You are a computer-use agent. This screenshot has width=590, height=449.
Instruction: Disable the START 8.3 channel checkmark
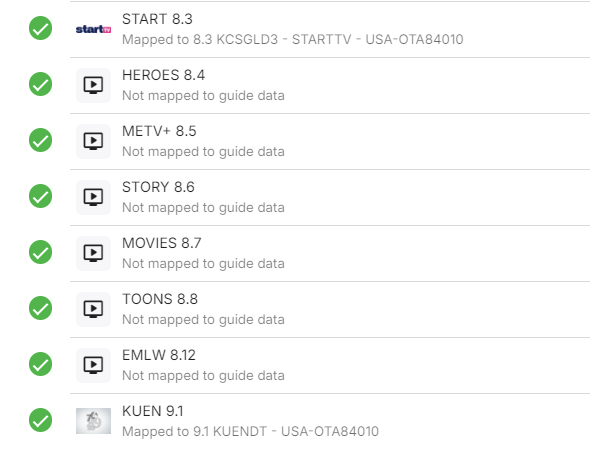pyautogui.click(x=41, y=28)
